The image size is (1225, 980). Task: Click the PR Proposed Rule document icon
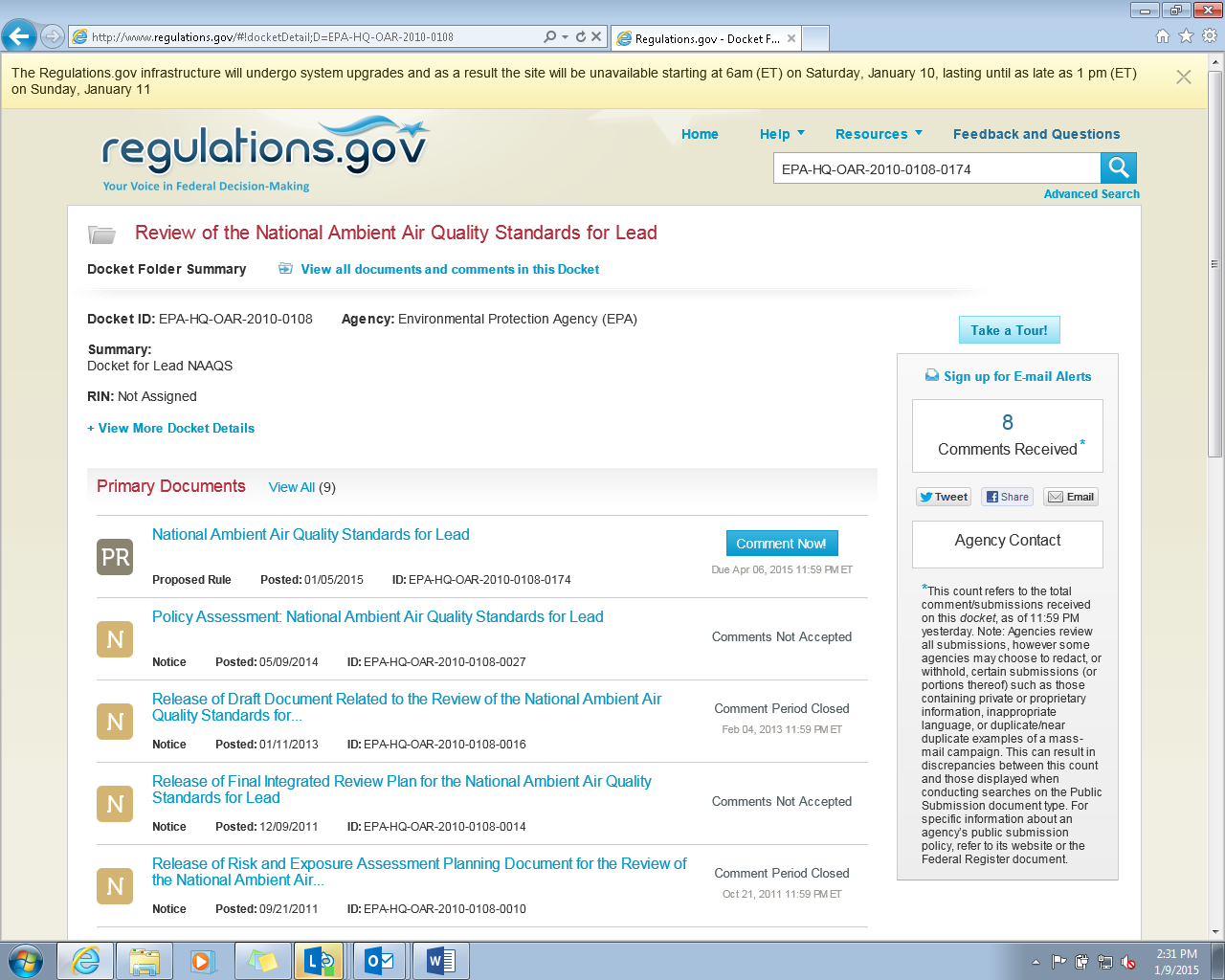[x=115, y=557]
